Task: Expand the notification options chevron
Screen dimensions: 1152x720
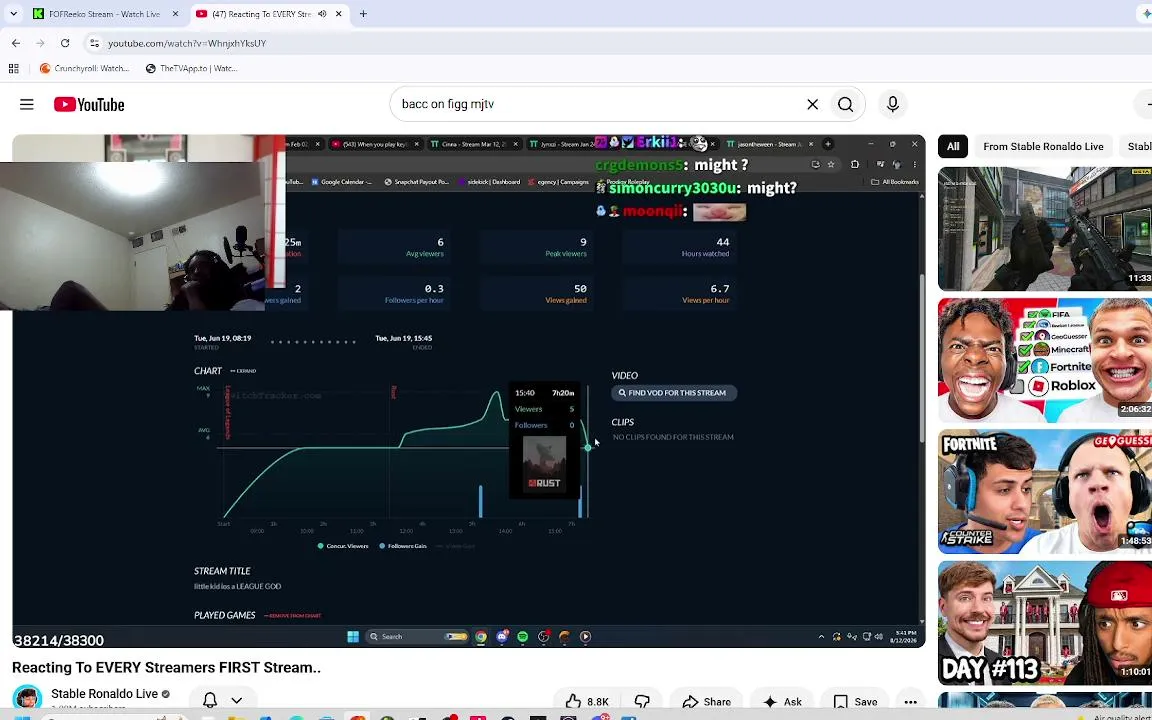Action: click(237, 700)
